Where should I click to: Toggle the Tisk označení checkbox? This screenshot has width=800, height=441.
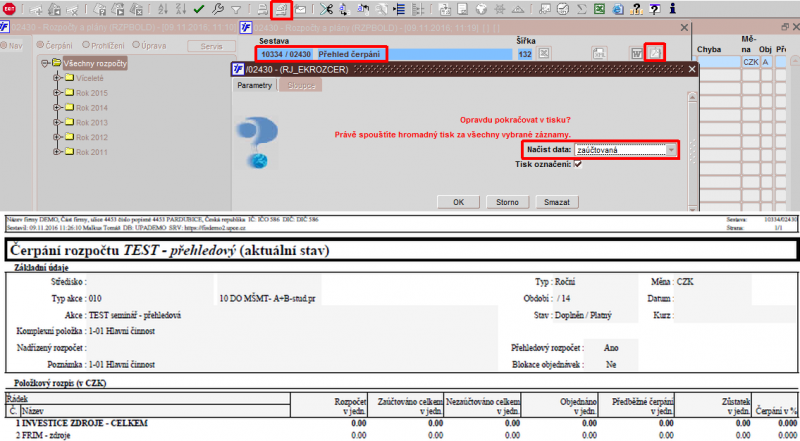coord(578,164)
